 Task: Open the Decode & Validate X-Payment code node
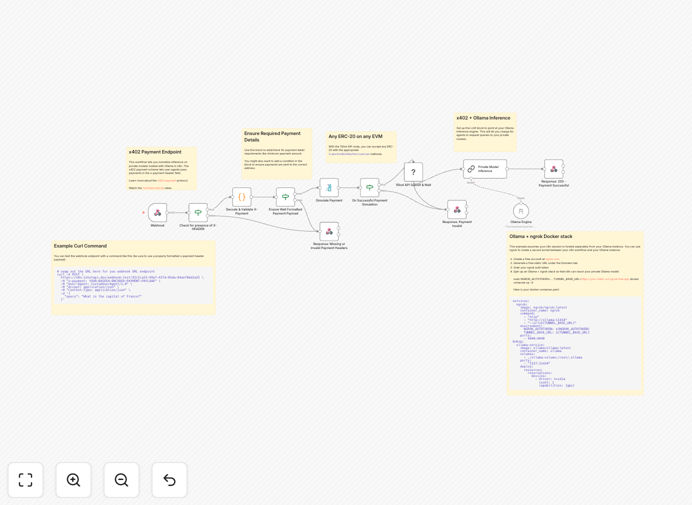(242, 196)
